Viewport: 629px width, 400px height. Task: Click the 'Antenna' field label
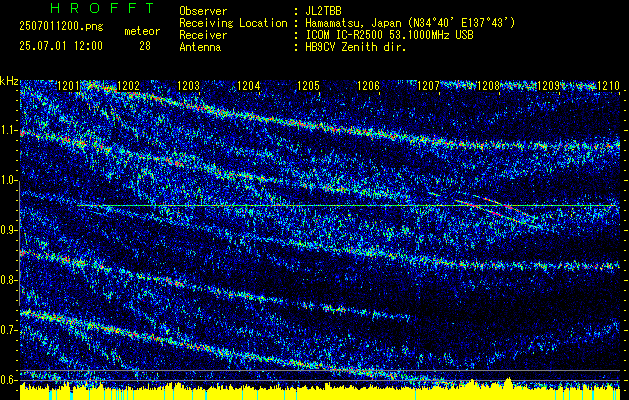[200, 47]
